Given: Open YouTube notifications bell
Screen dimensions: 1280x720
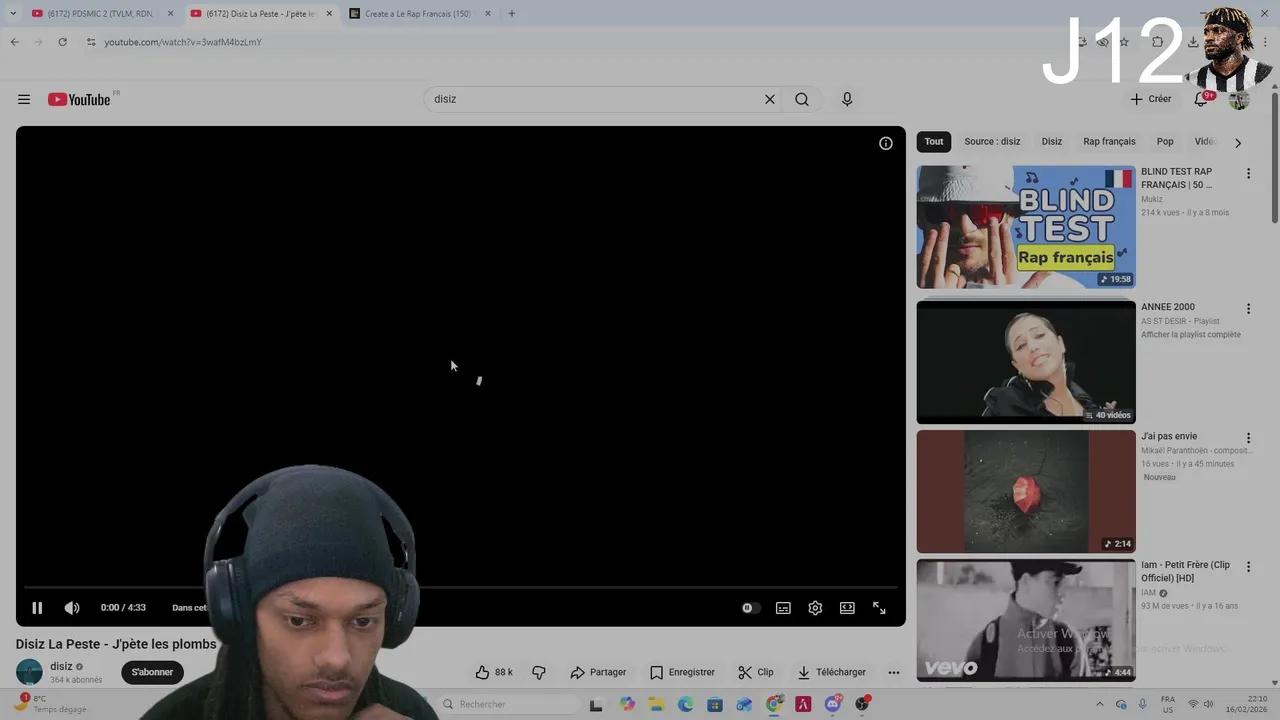Looking at the screenshot, I should [x=1201, y=99].
